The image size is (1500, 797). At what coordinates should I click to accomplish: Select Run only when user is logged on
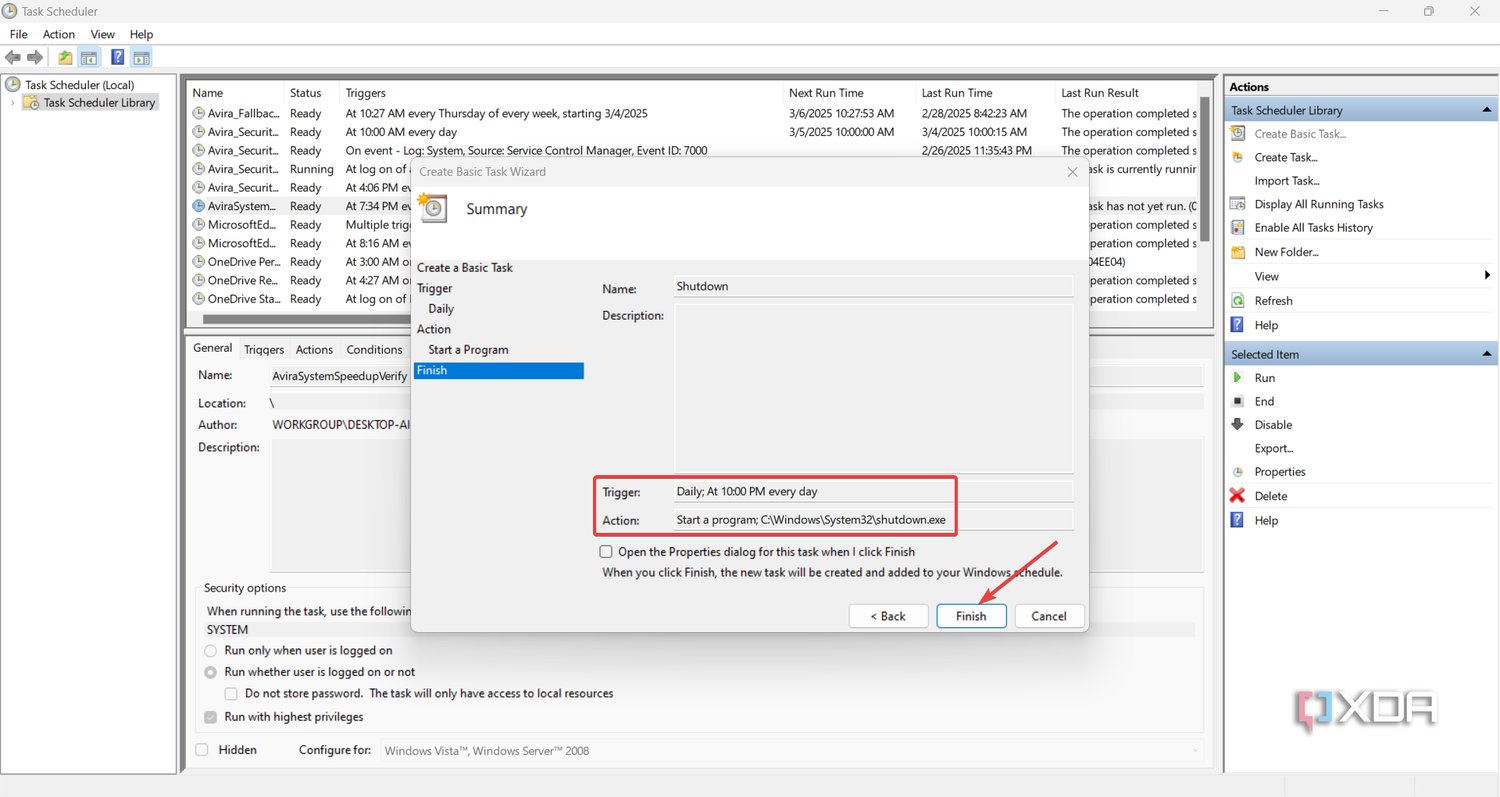[x=211, y=650]
